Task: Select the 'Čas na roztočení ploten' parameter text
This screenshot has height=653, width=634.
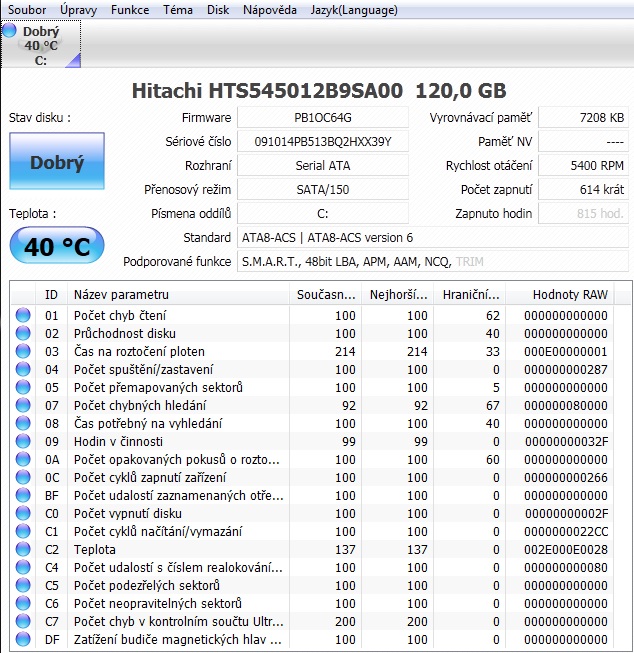Action: click(x=139, y=351)
